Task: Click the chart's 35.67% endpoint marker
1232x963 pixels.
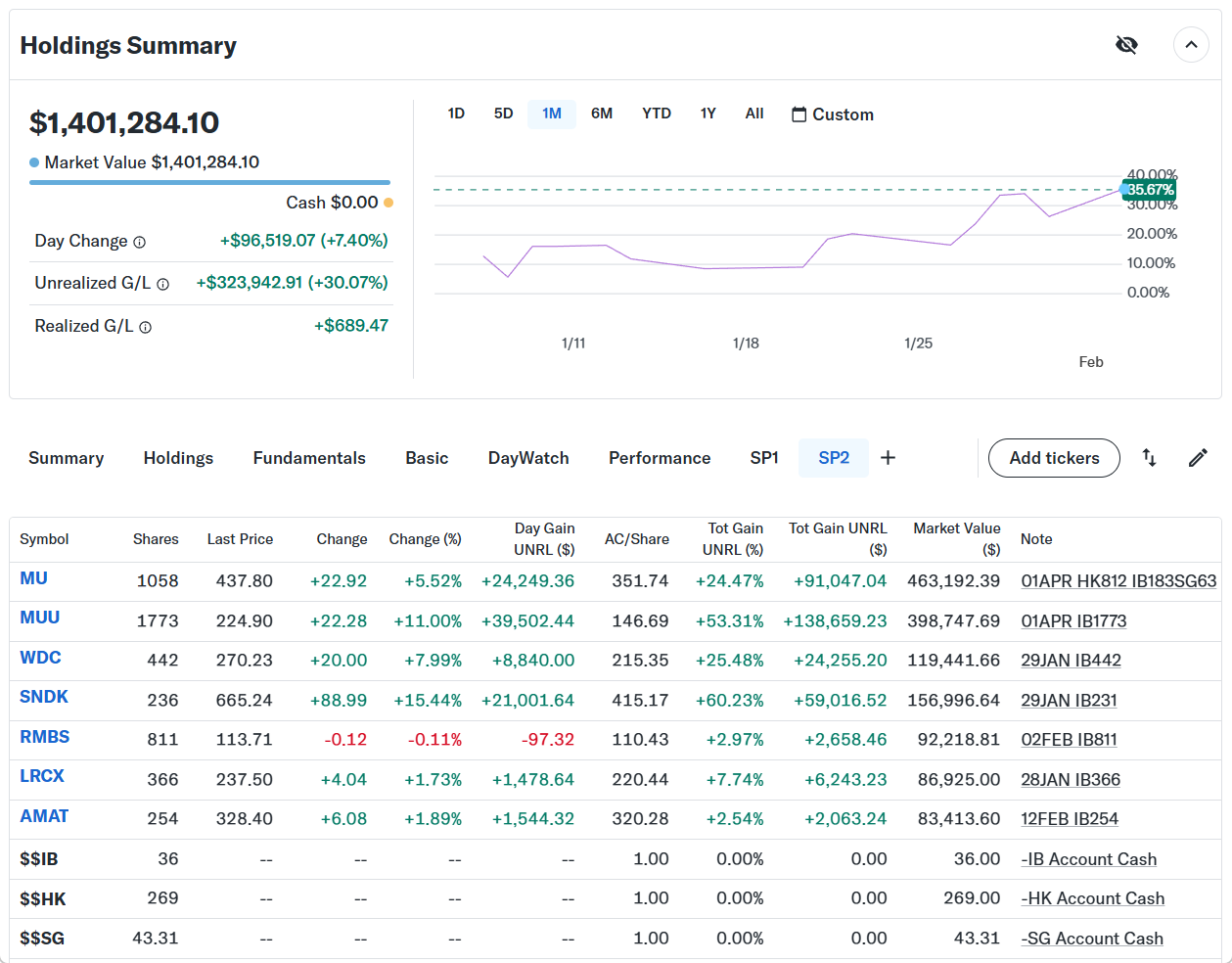Action: [1125, 189]
